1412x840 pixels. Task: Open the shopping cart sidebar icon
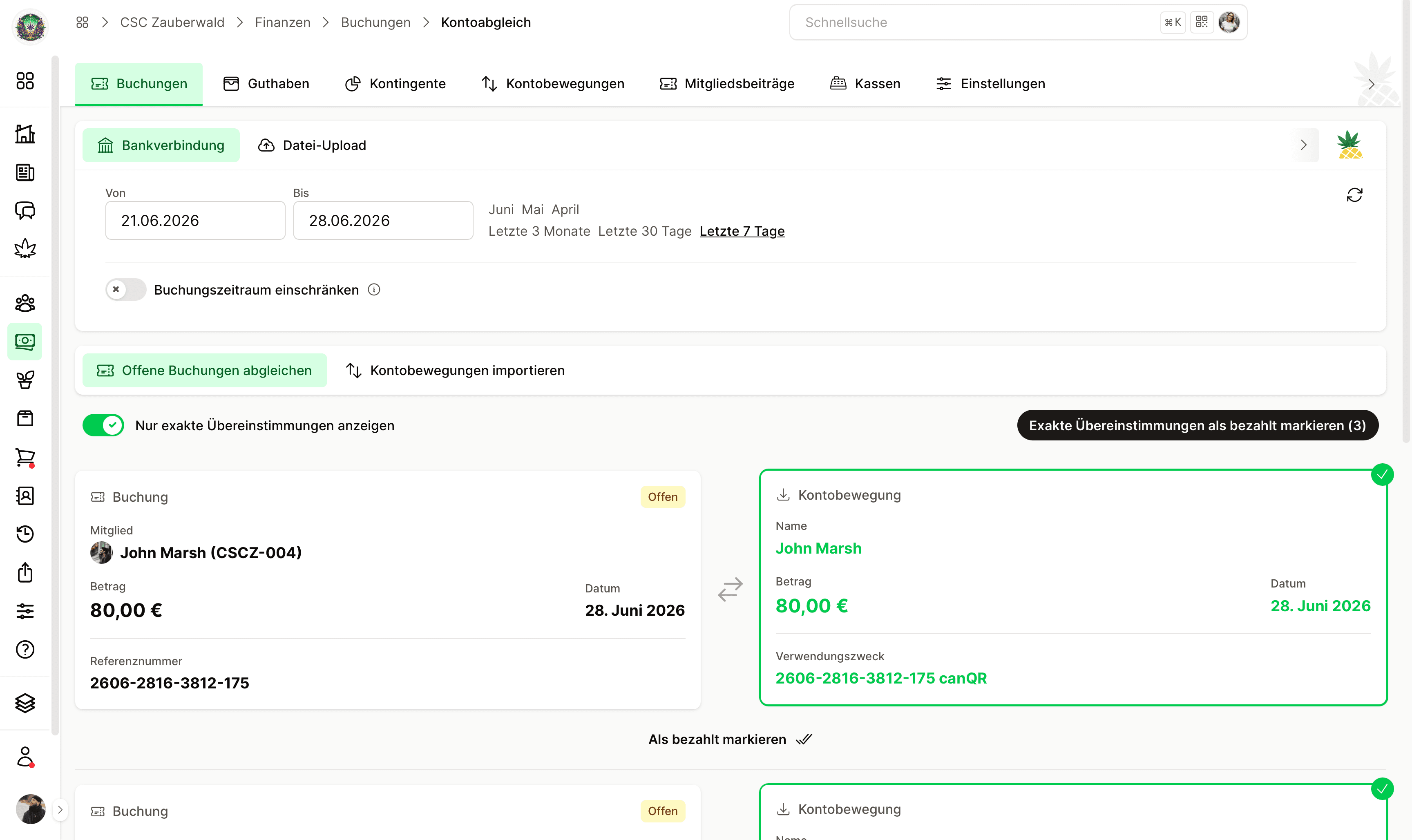[25, 457]
